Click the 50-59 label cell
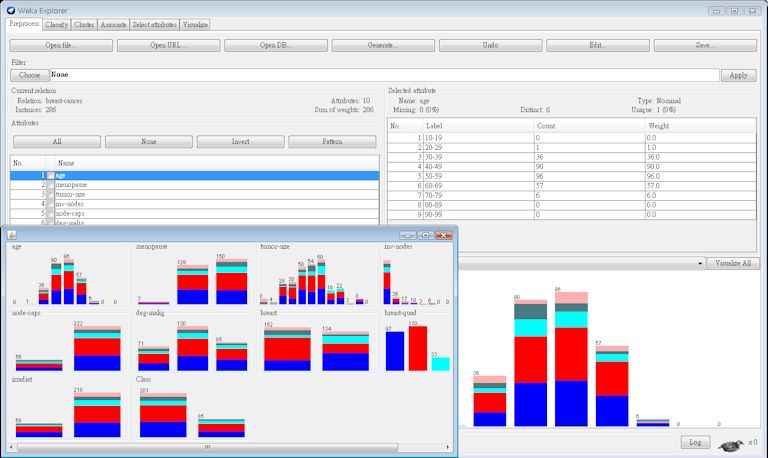 (x=479, y=176)
